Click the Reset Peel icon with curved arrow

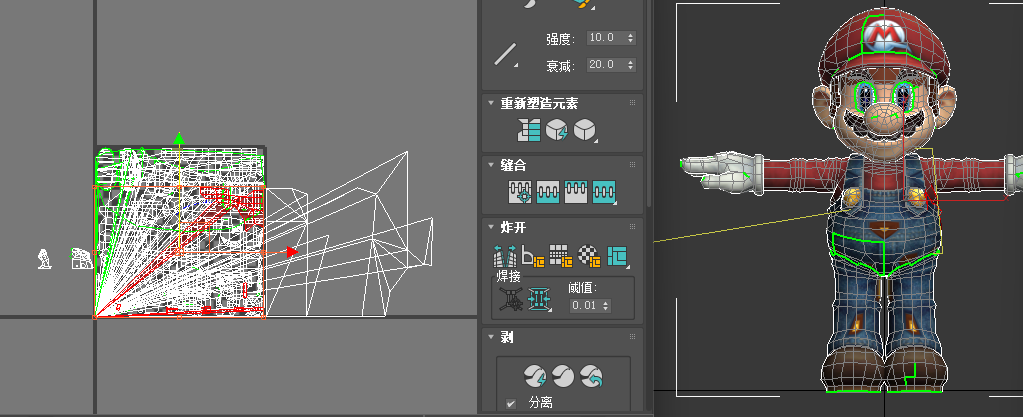[591, 376]
